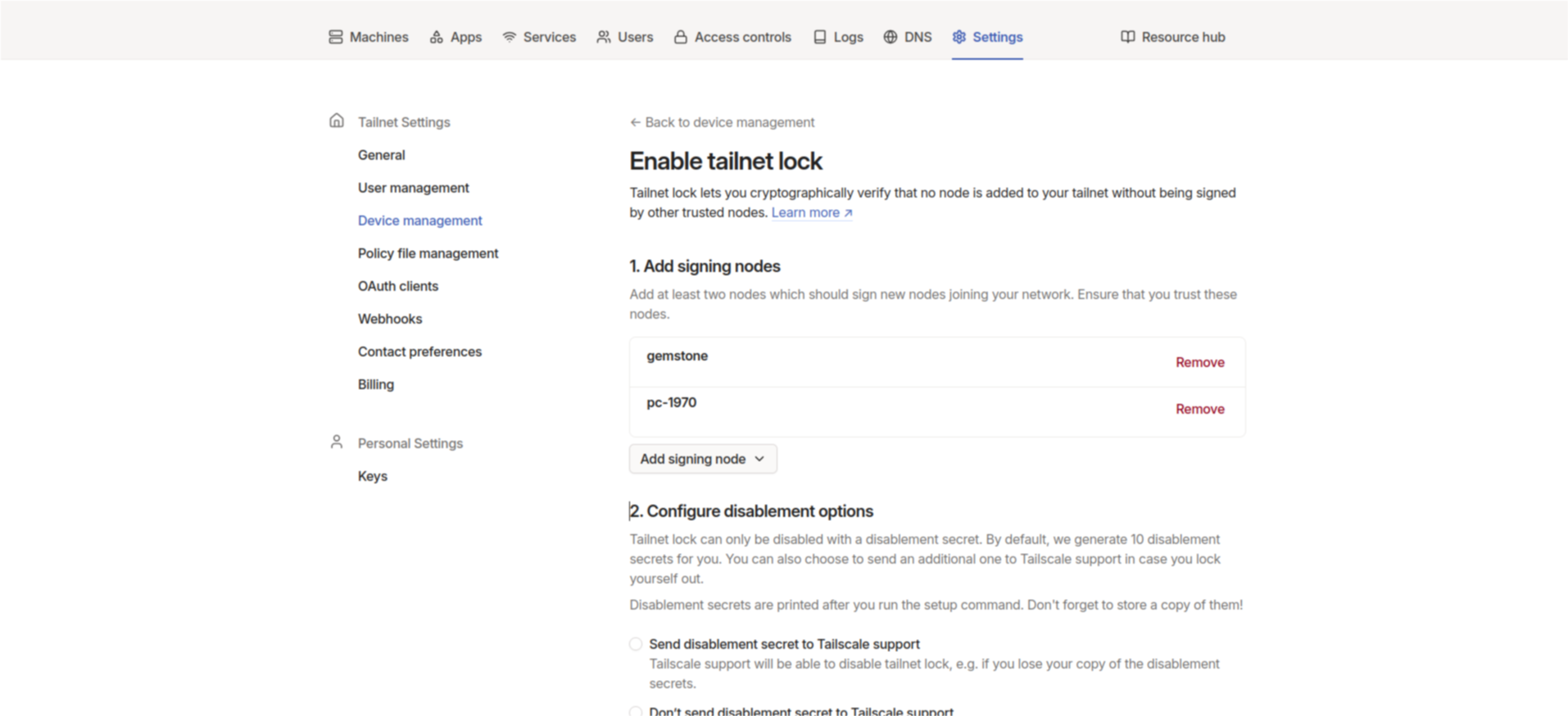Image resolution: width=1568 pixels, height=716 pixels.
Task: Click the DNS globe icon
Action: (890, 37)
